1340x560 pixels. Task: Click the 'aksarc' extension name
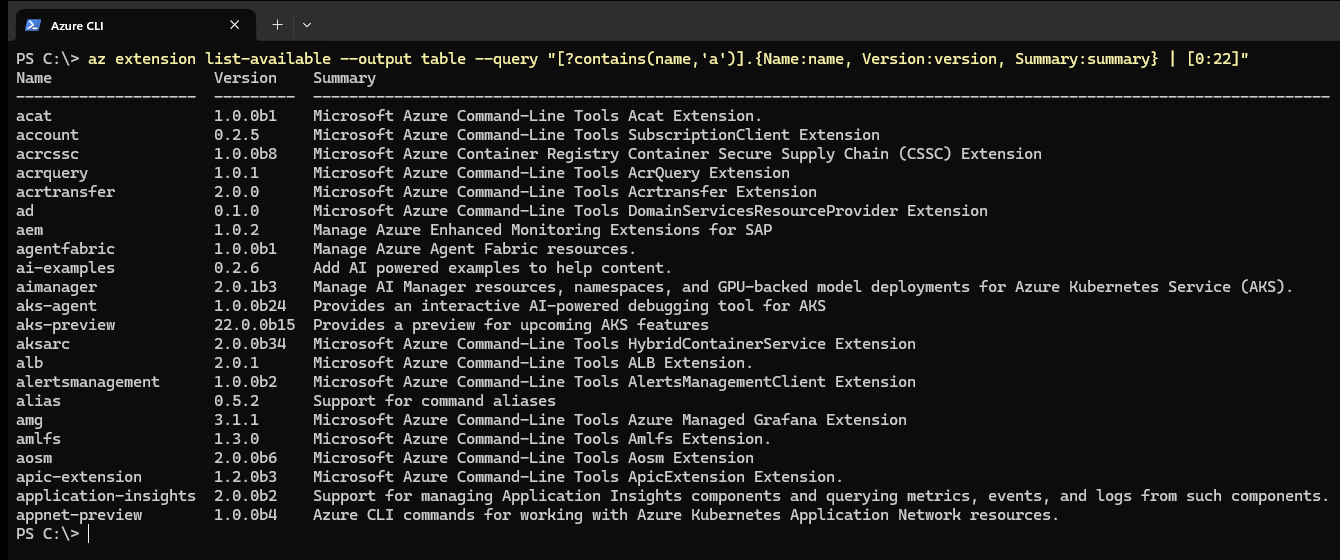[43, 344]
